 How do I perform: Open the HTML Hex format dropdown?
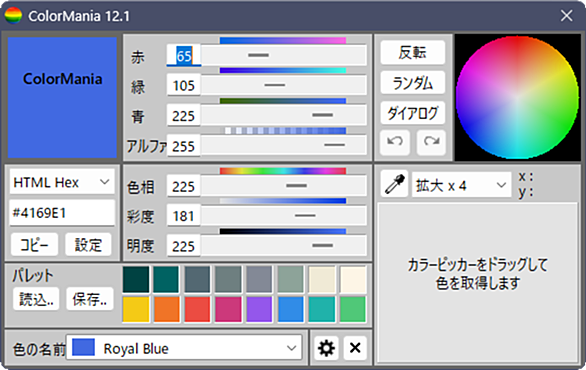[x=62, y=182]
